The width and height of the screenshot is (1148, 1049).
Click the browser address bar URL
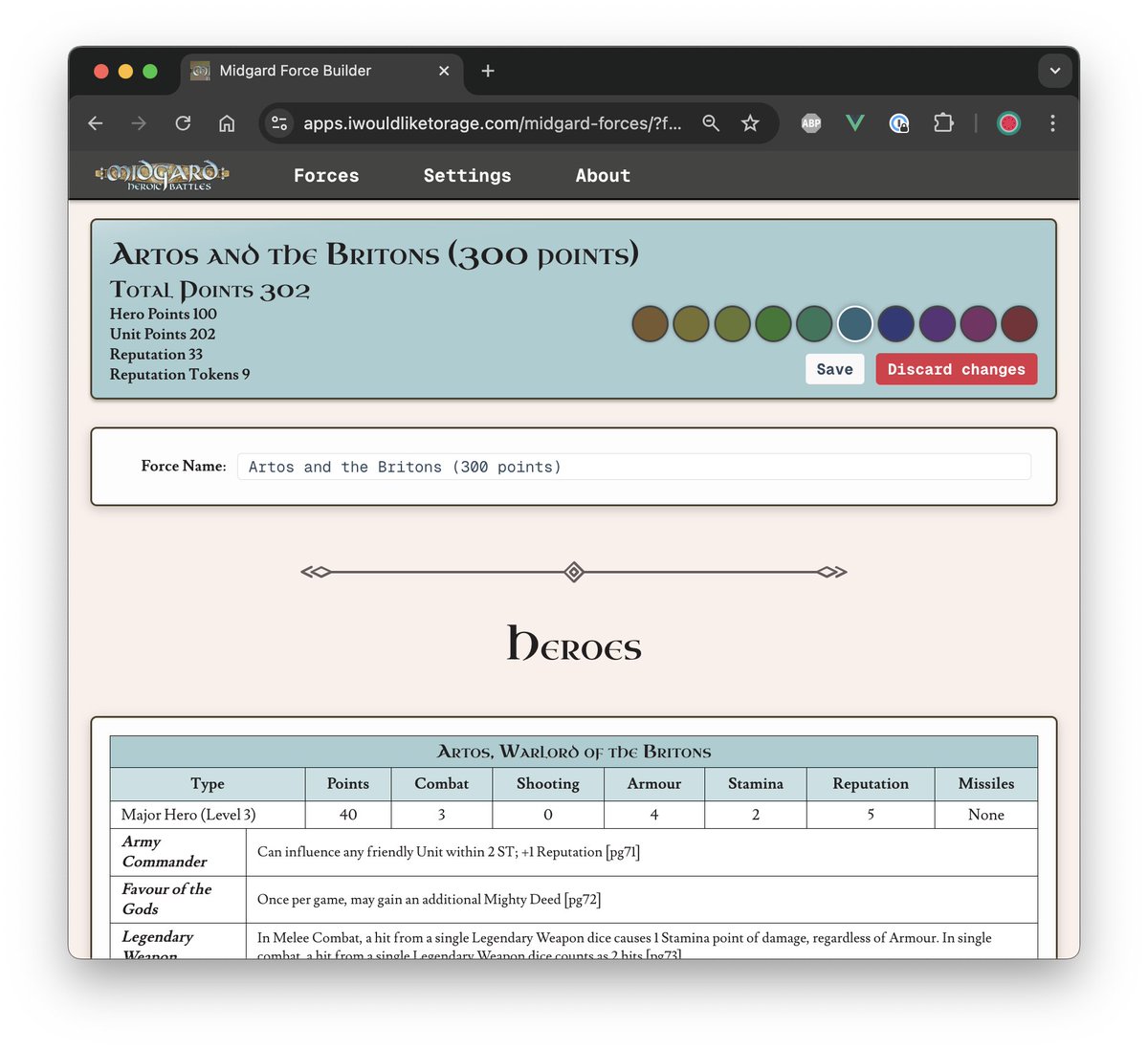[x=493, y=123]
